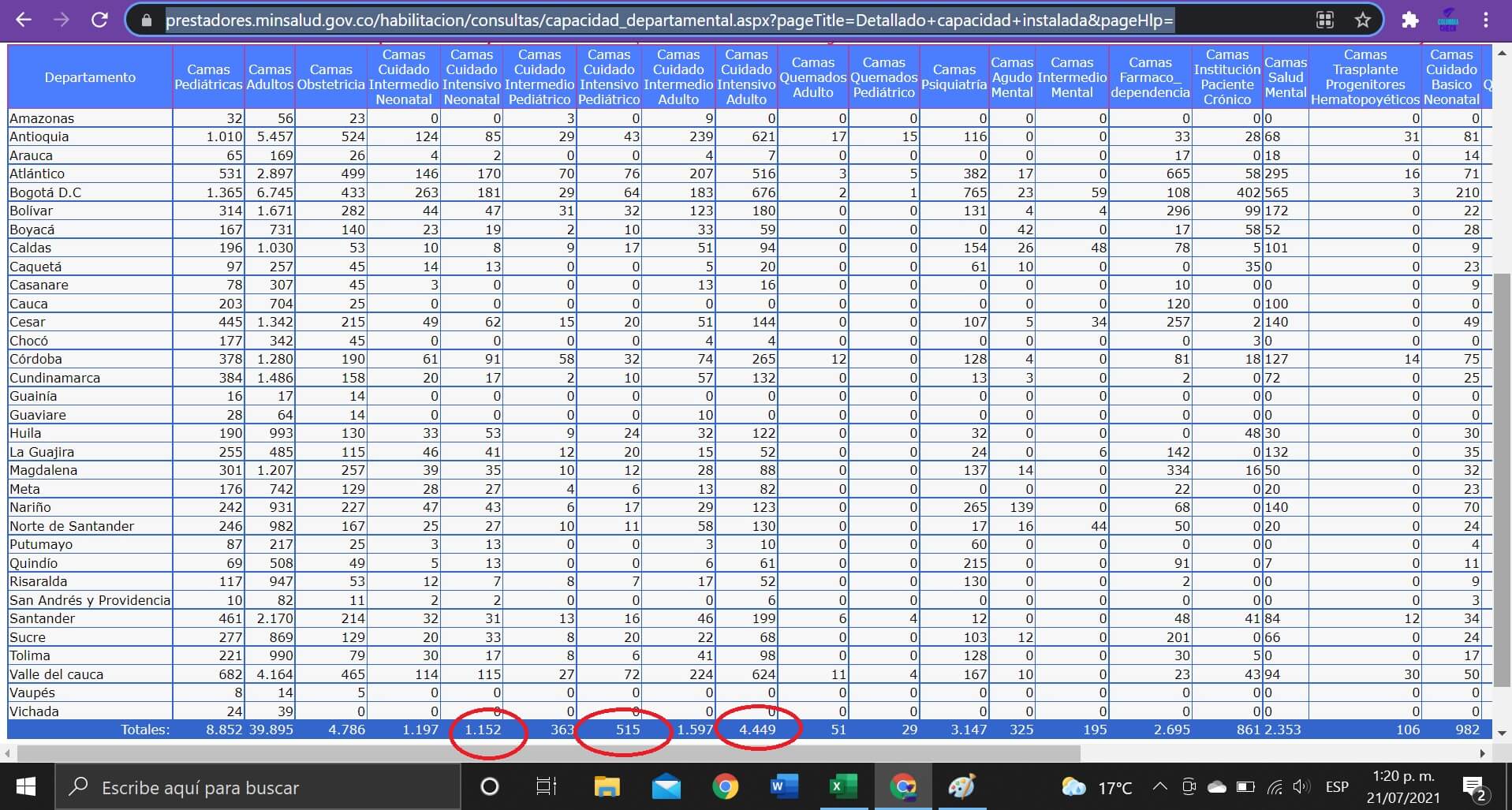Click the horizontal table scrollbar thumb
1512x810 pixels.
coord(548,753)
